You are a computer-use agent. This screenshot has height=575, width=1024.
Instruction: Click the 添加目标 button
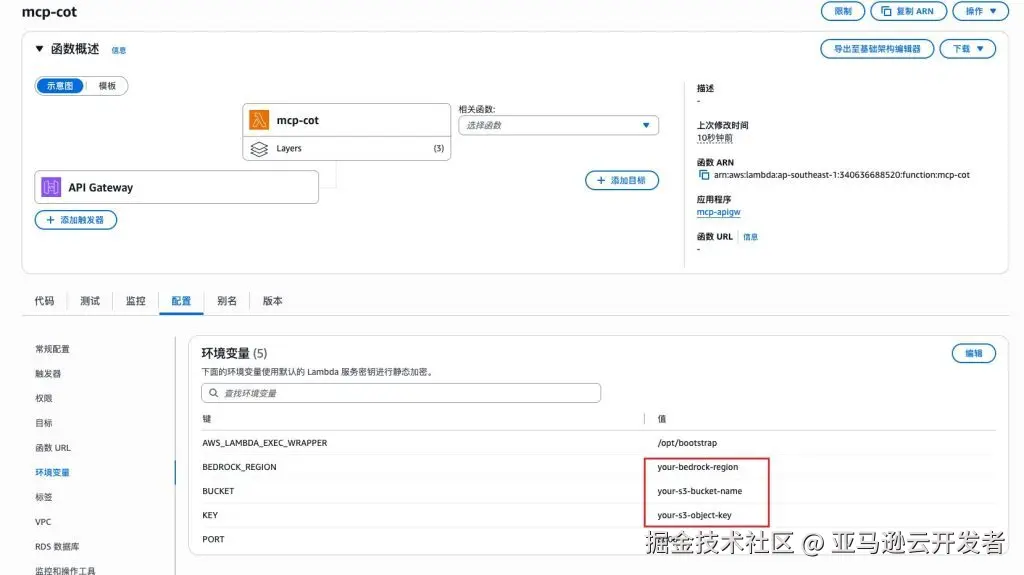pyautogui.click(x=622, y=180)
